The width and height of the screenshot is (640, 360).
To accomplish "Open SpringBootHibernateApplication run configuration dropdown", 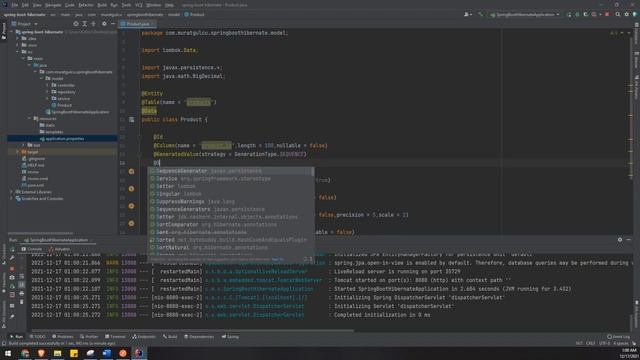I will pyautogui.click(x=525, y=14).
